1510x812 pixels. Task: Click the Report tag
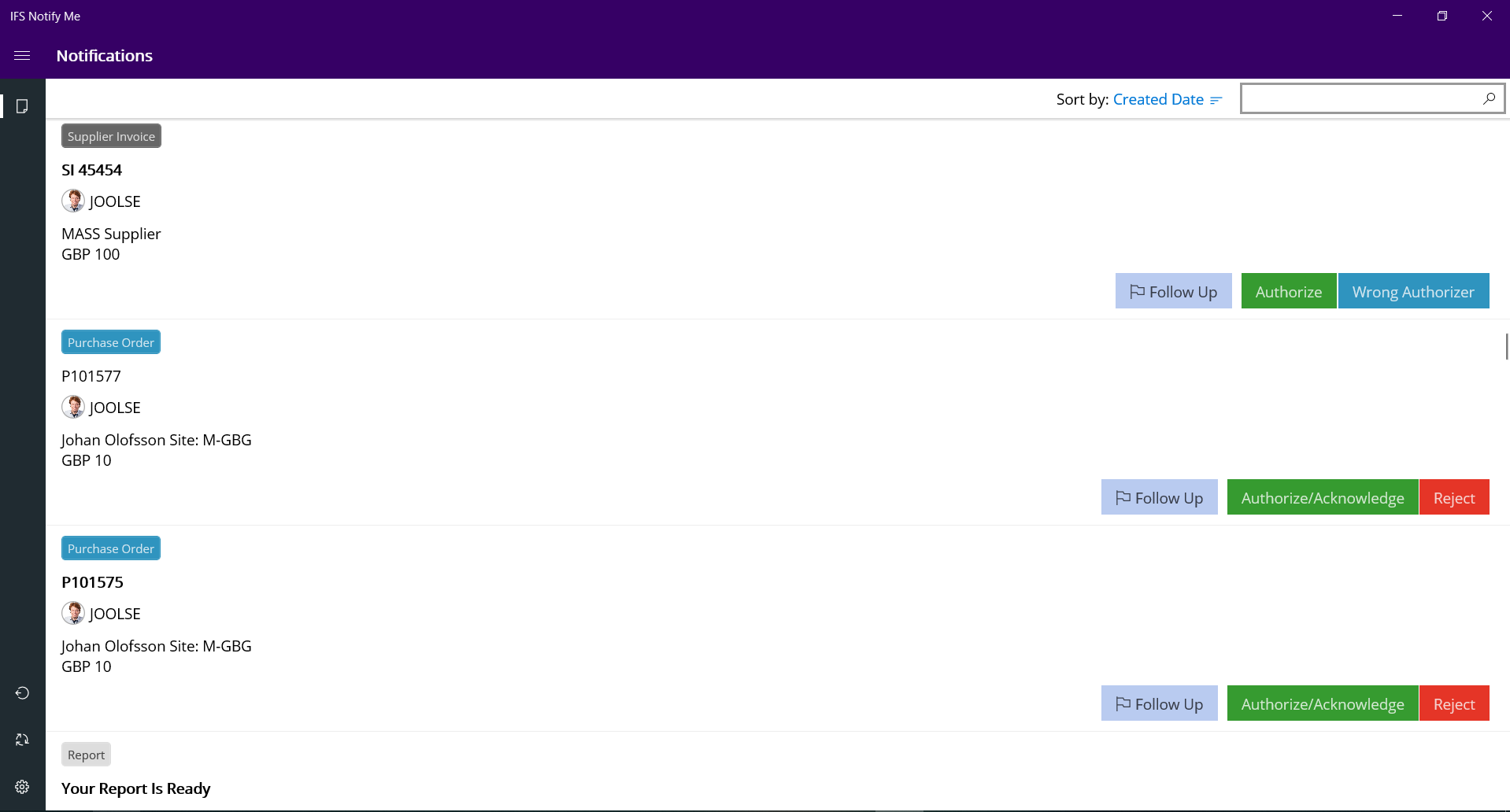(86, 755)
